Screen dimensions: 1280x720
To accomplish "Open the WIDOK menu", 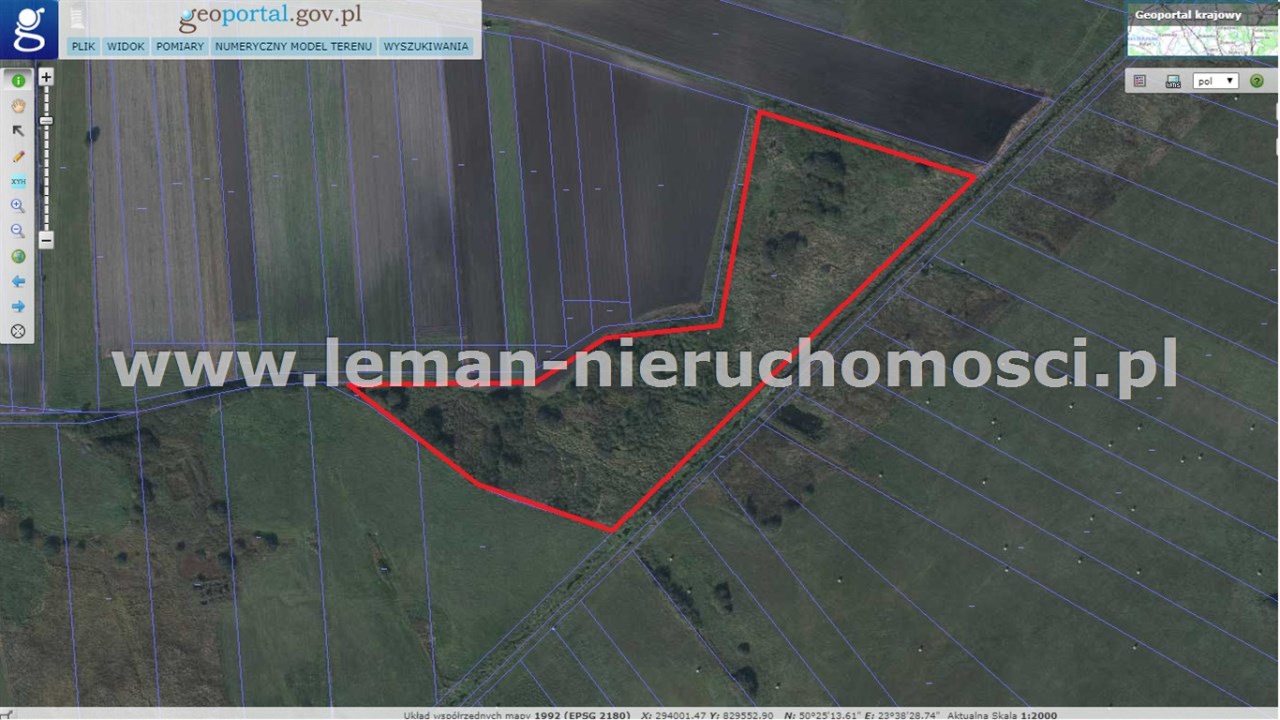I will tap(126, 46).
